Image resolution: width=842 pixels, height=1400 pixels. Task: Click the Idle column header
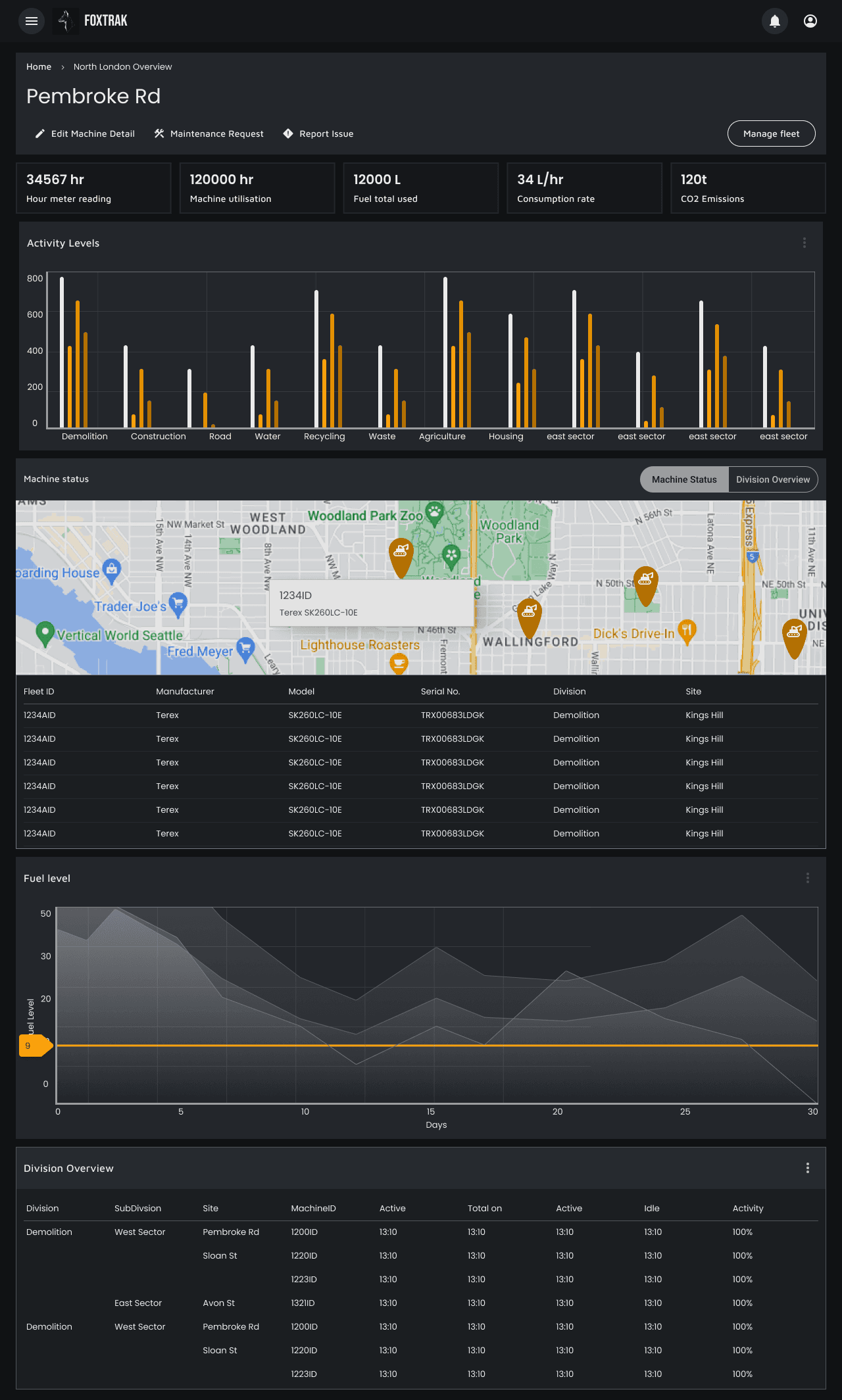652,1208
